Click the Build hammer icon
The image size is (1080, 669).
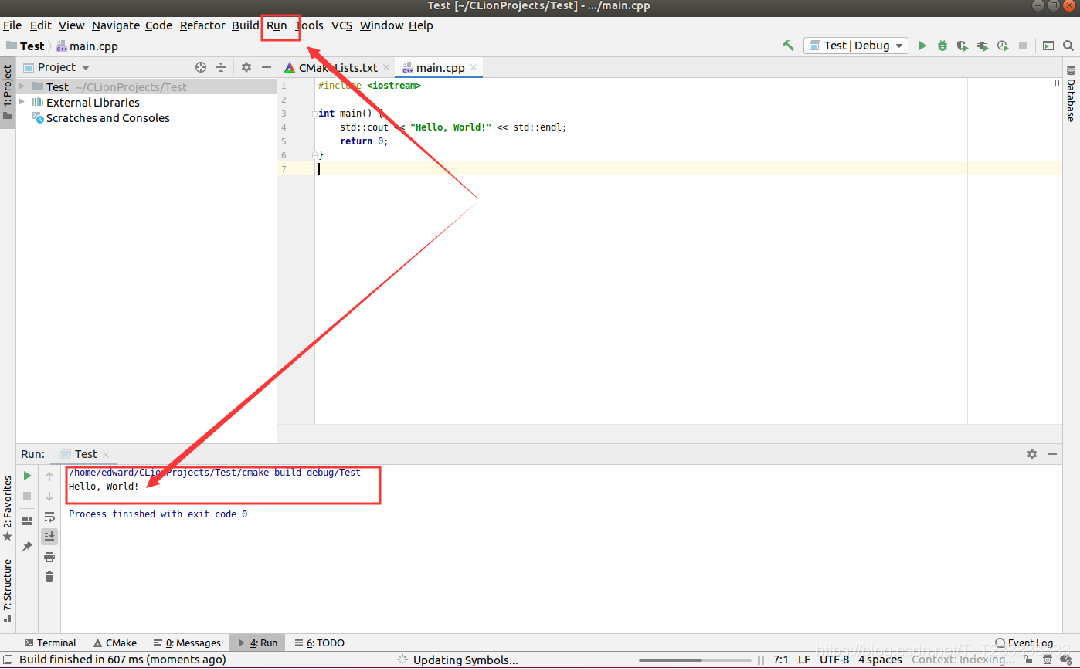(788, 45)
